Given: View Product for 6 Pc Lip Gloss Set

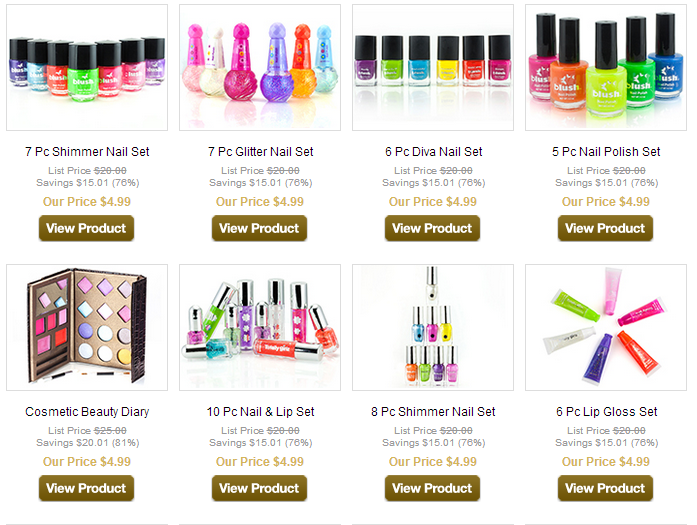Looking at the screenshot, I should pos(605,489).
